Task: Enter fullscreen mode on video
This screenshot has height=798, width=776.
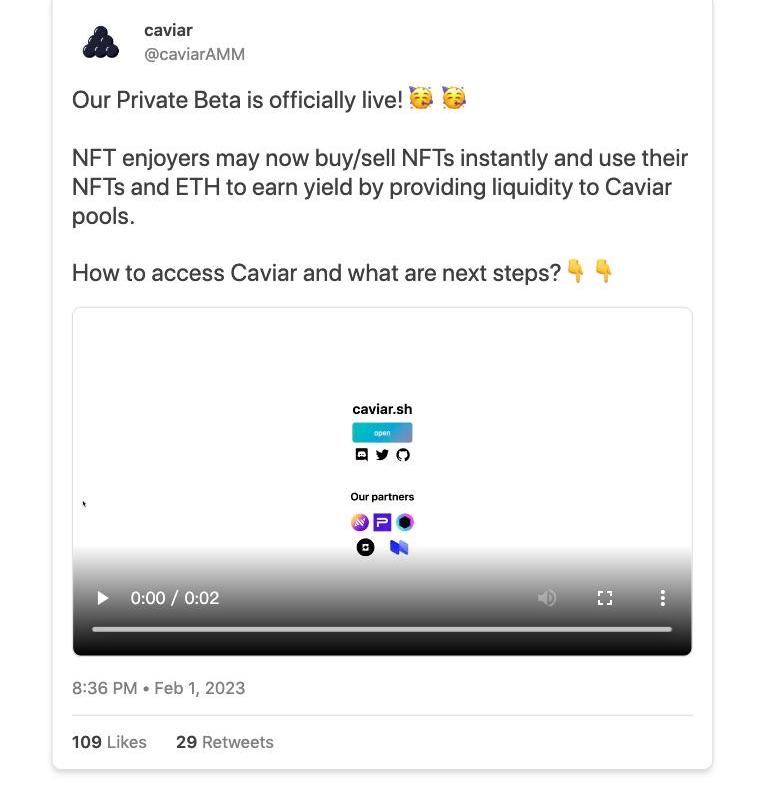Action: pos(604,598)
